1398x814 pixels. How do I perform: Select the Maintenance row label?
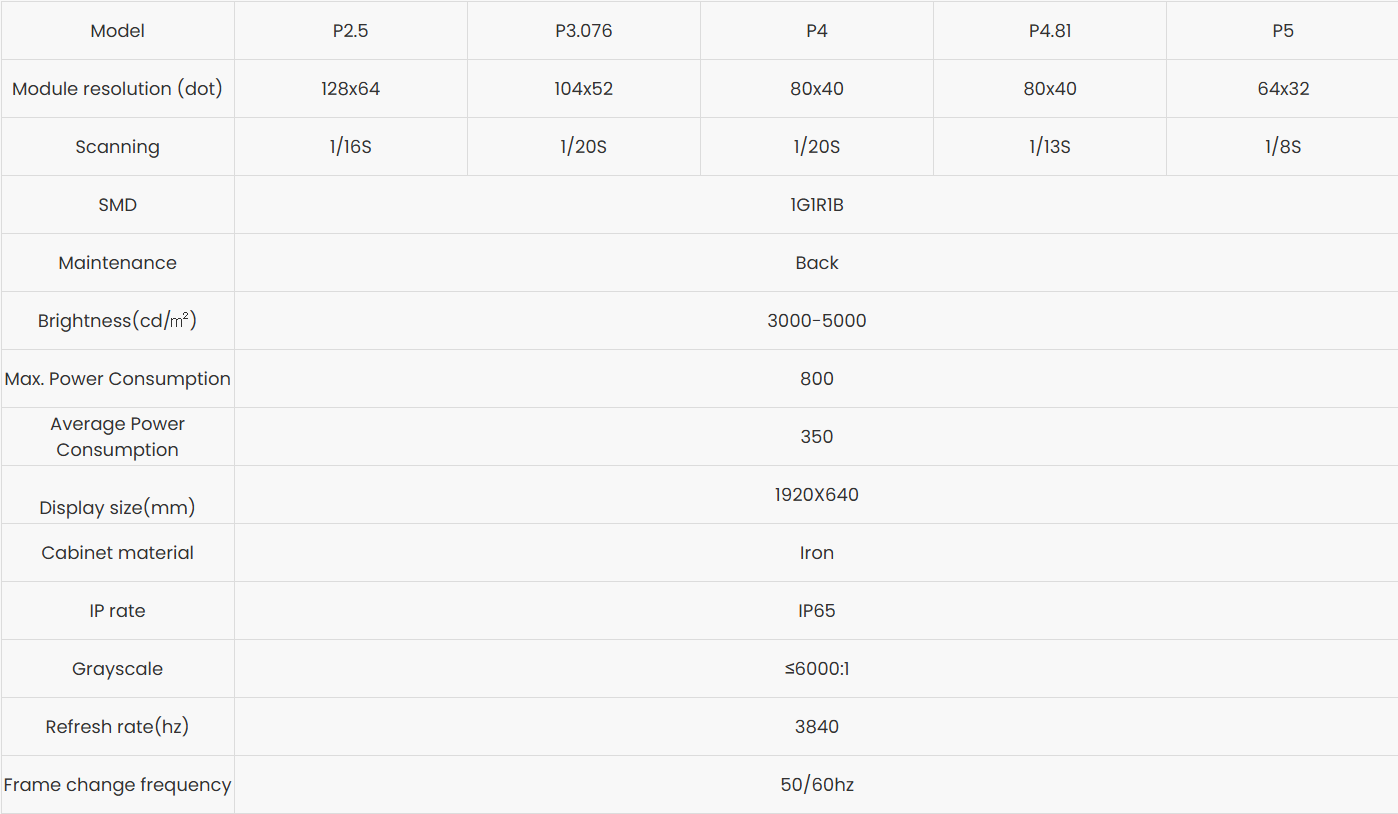click(117, 263)
